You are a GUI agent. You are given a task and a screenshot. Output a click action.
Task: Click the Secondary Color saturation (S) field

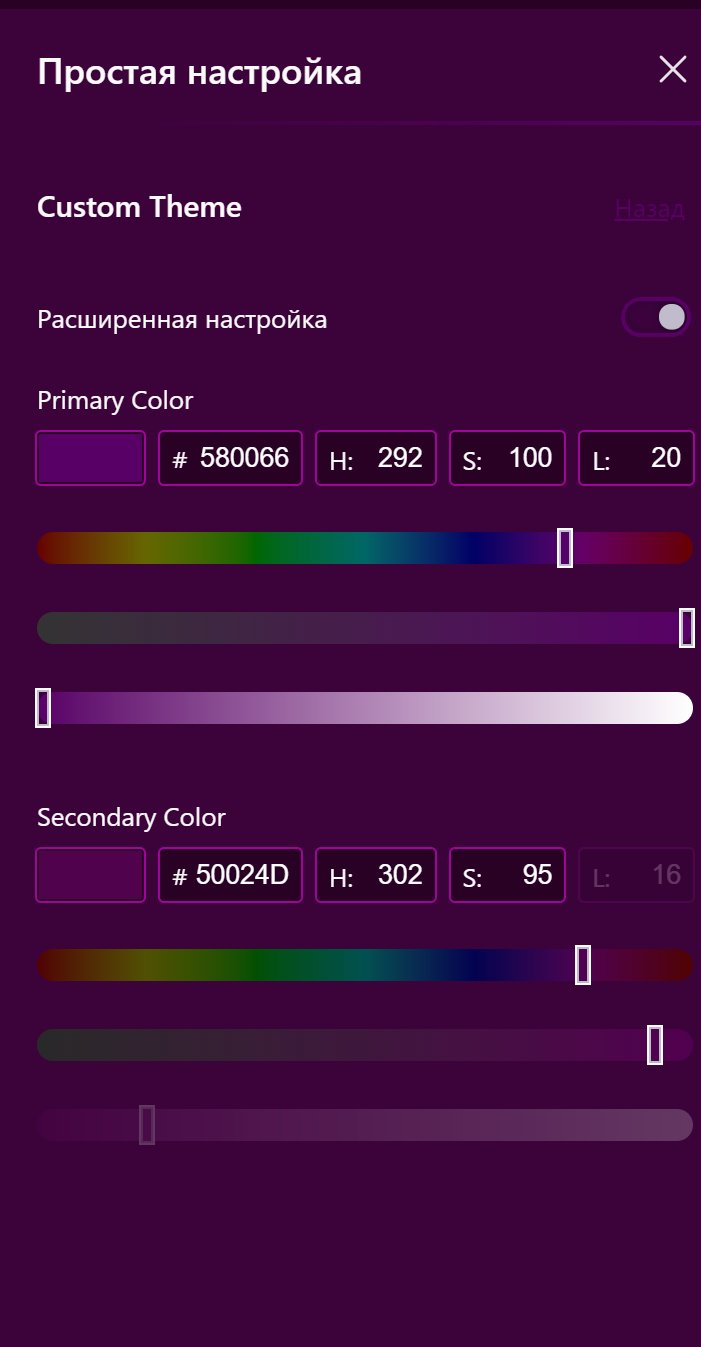pyautogui.click(x=508, y=875)
